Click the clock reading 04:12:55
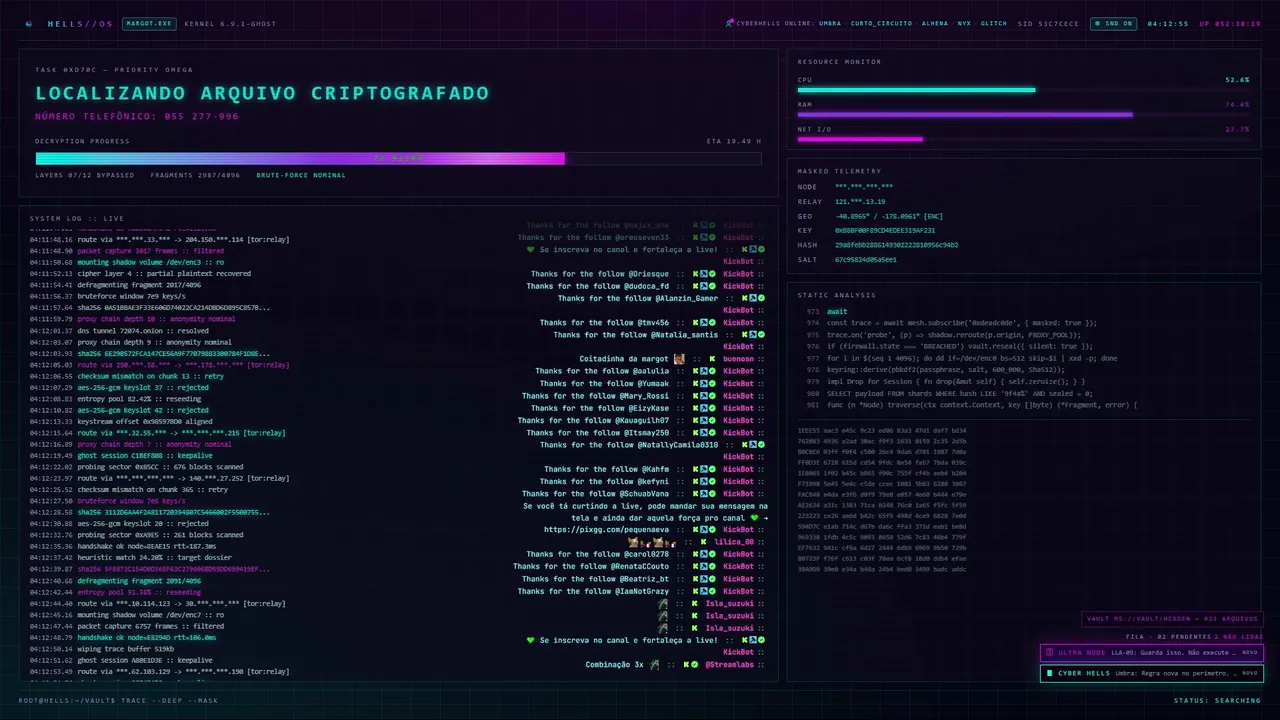This screenshot has width=1280, height=720. point(1167,23)
